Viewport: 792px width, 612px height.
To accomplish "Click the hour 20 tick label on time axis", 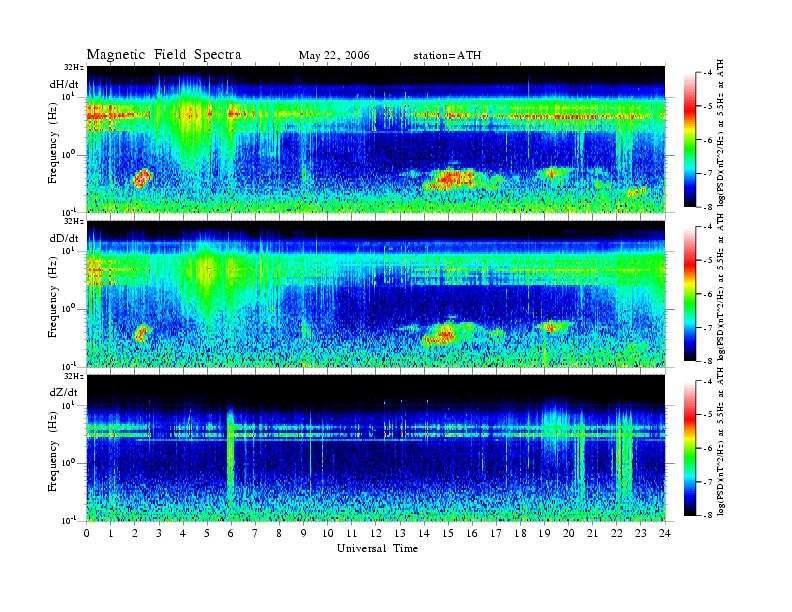I will (569, 533).
